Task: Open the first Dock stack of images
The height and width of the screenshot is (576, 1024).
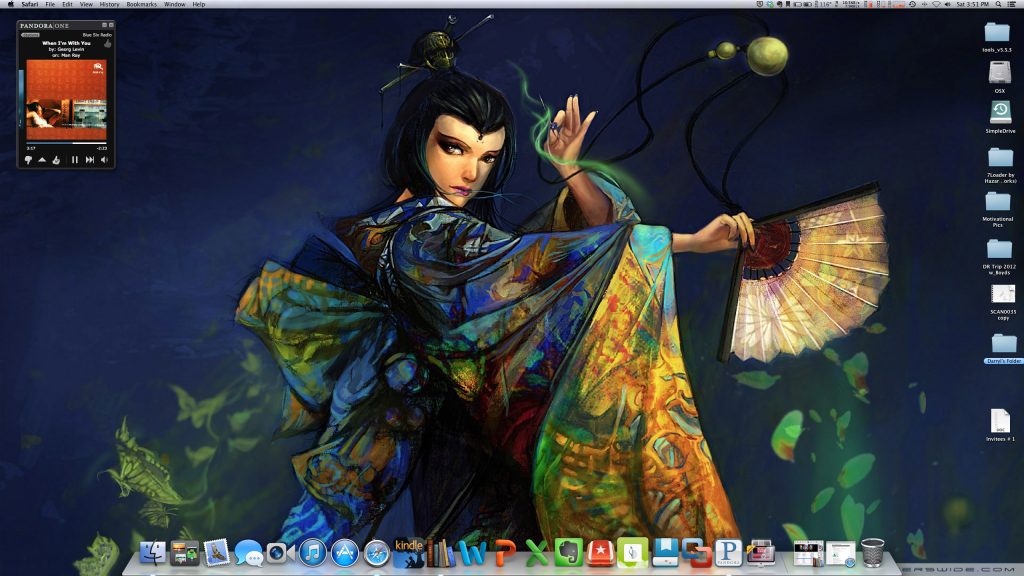Action: click(x=808, y=553)
